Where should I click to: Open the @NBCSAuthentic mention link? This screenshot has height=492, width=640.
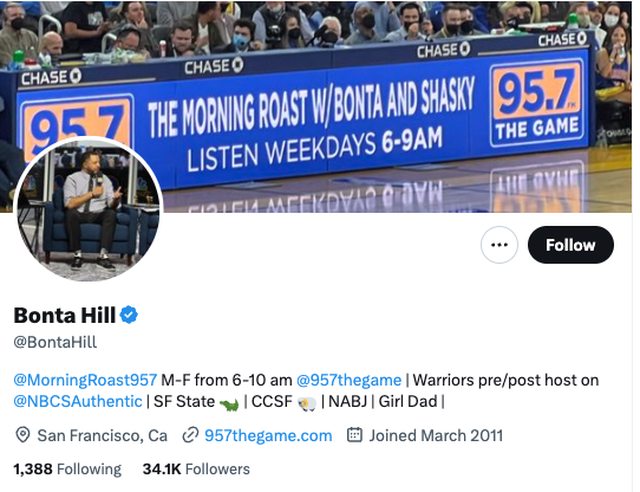click(x=78, y=401)
